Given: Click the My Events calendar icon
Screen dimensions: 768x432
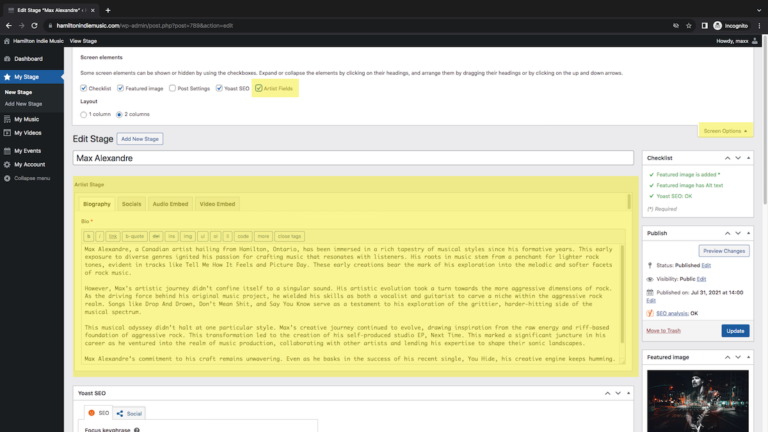Looking at the screenshot, I should [x=6, y=151].
